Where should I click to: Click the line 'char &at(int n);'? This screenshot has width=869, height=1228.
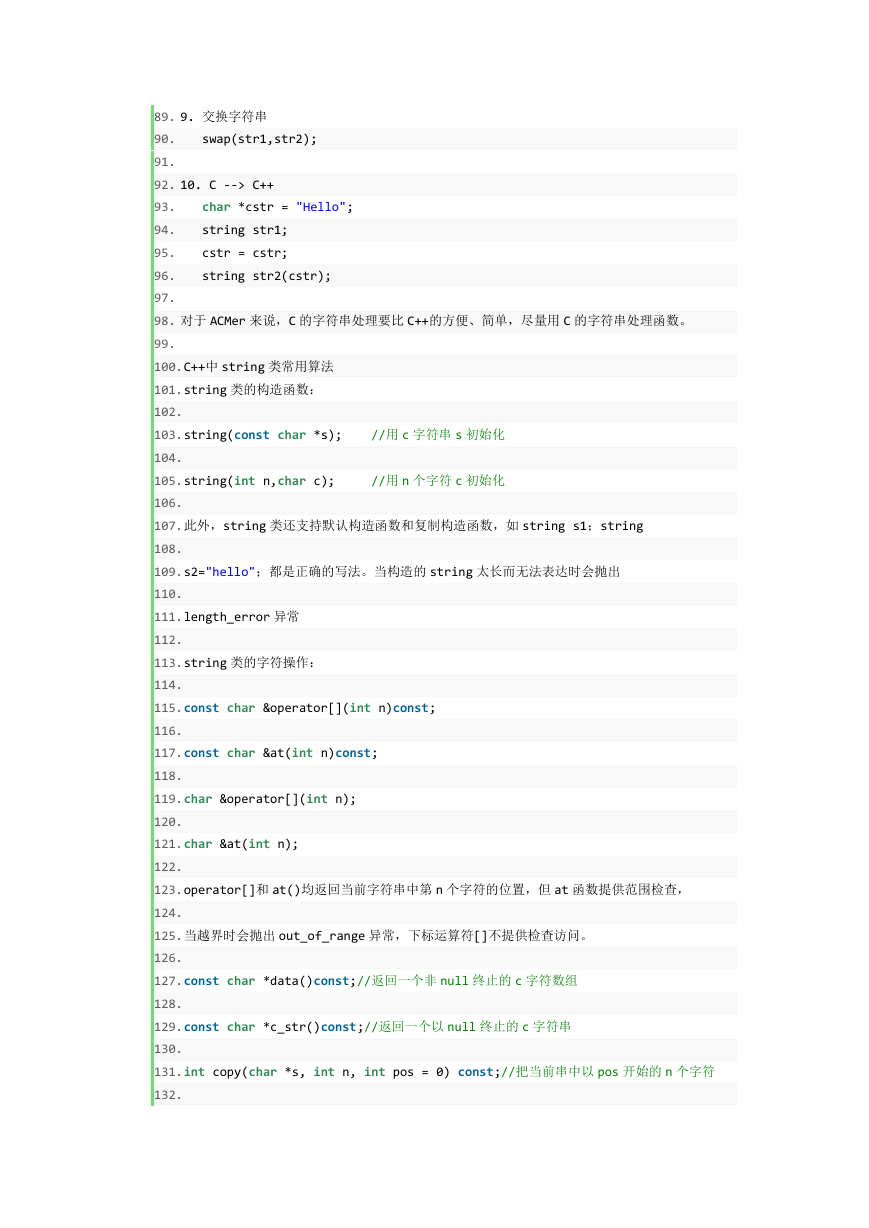click(x=241, y=844)
